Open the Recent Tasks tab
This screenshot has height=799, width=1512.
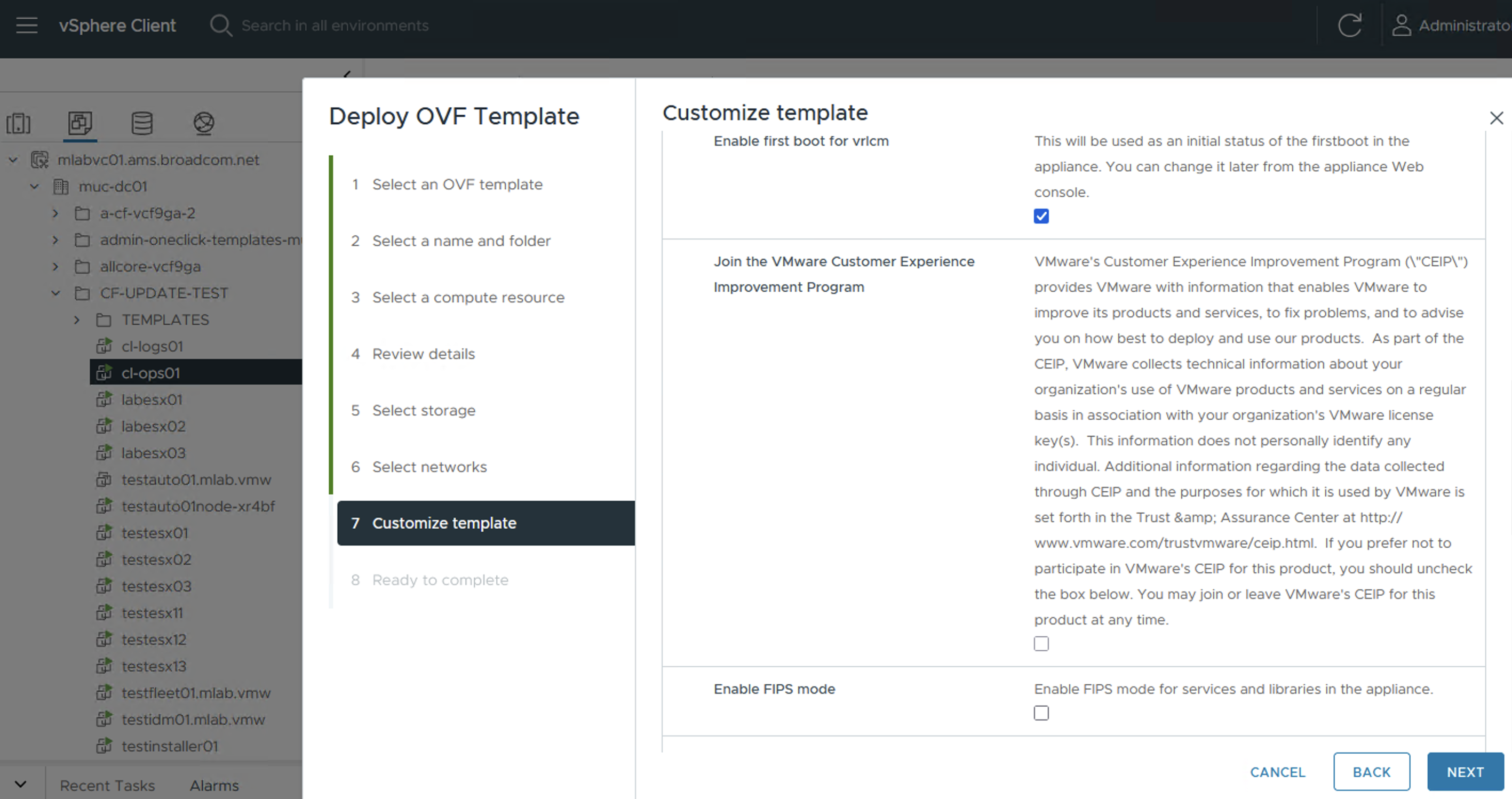click(107, 786)
